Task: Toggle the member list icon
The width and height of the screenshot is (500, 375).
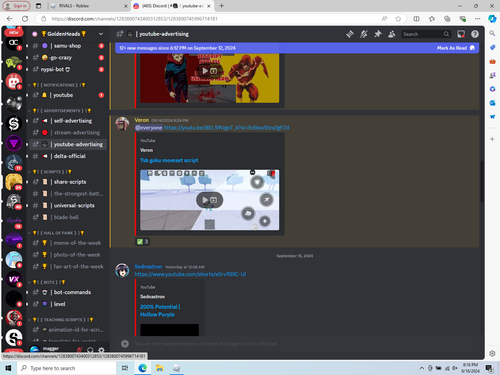Action: click(392, 34)
